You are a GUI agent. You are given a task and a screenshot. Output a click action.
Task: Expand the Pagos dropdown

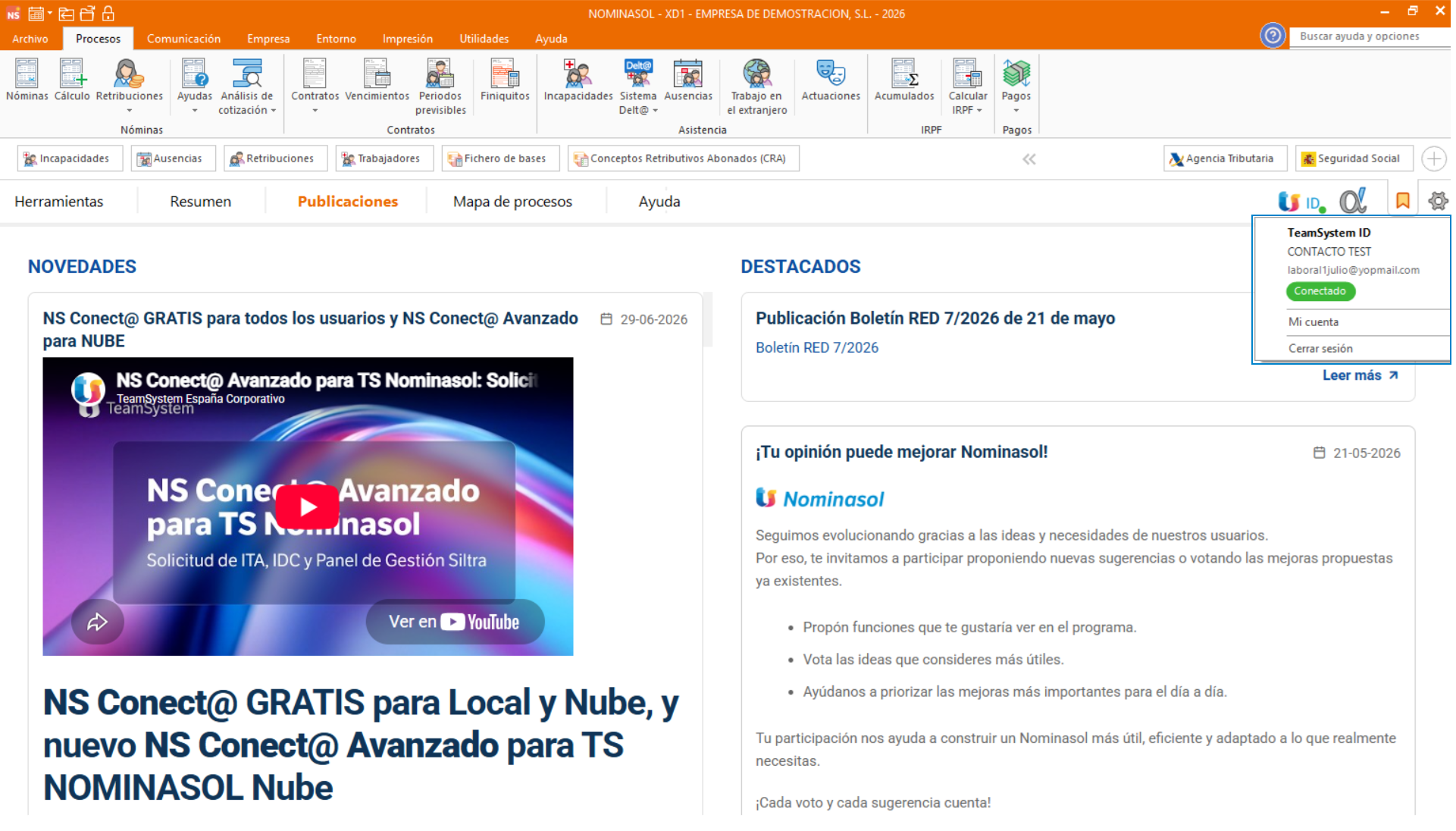click(x=1016, y=111)
